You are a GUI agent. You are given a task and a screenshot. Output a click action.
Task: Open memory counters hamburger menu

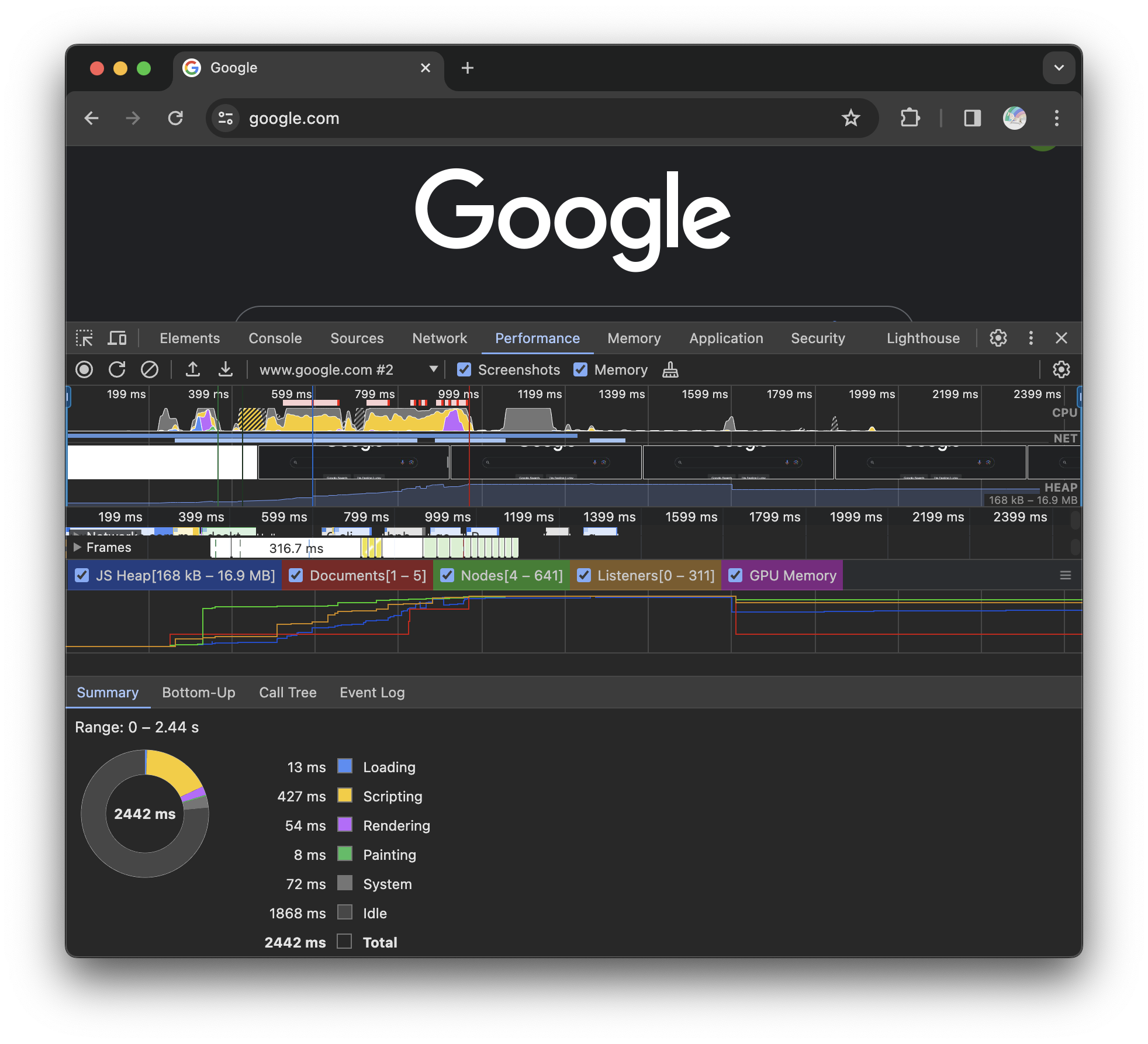click(1066, 575)
